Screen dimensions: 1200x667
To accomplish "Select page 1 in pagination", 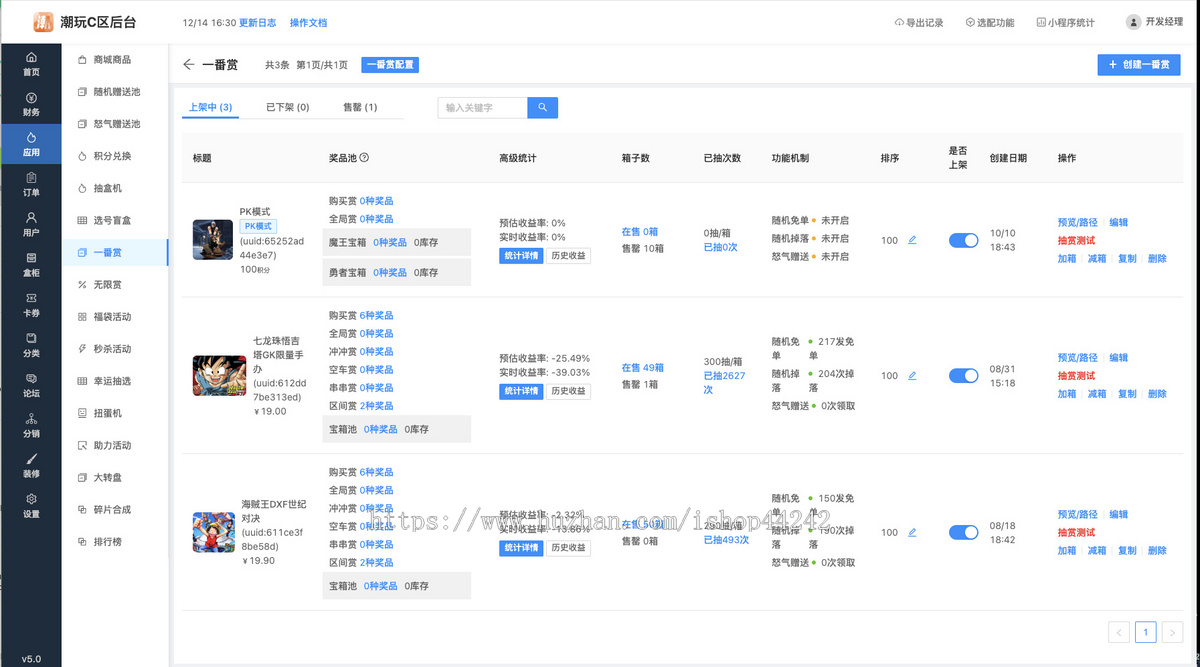I will [x=1146, y=632].
